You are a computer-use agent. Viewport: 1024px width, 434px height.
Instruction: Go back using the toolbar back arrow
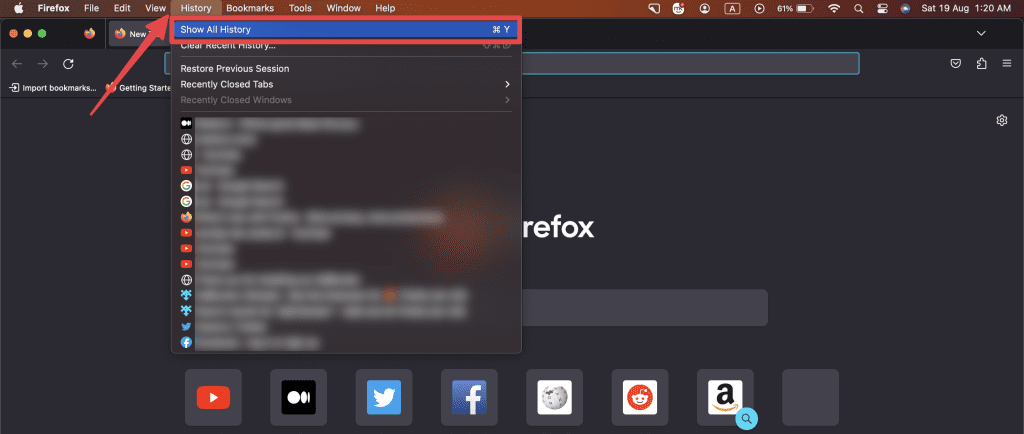(17, 63)
